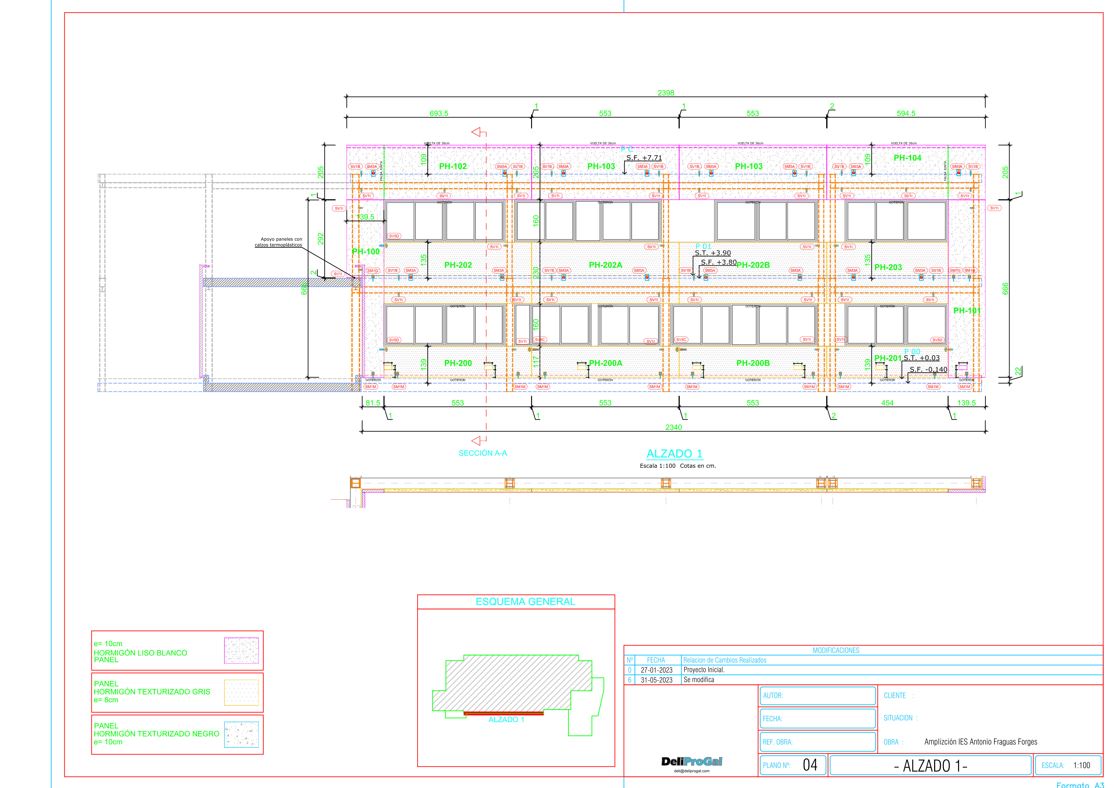The width and height of the screenshot is (1114, 788).
Task: Click the bottom dimension "454"
Action: click(x=887, y=403)
